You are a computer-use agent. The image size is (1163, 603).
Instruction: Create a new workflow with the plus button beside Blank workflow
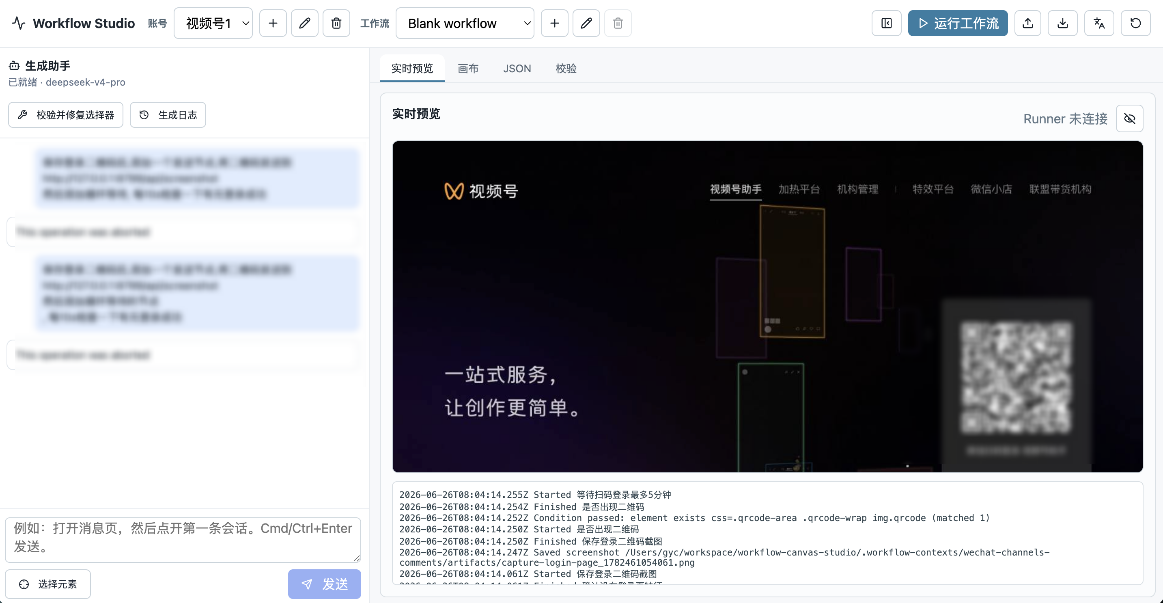[x=555, y=23]
